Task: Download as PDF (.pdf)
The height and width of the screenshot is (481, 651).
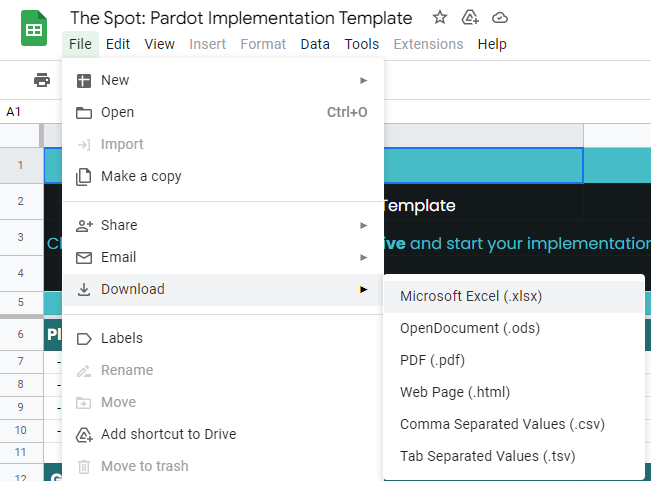Action: (x=432, y=360)
